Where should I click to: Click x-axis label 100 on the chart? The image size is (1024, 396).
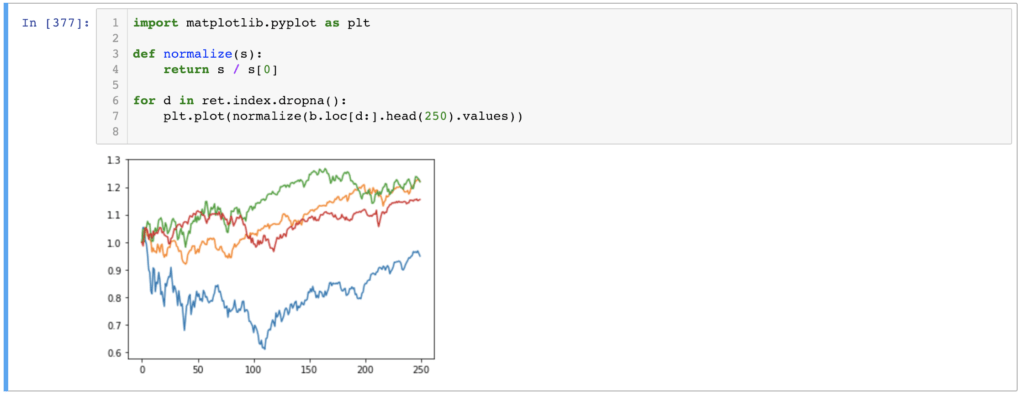tap(253, 370)
